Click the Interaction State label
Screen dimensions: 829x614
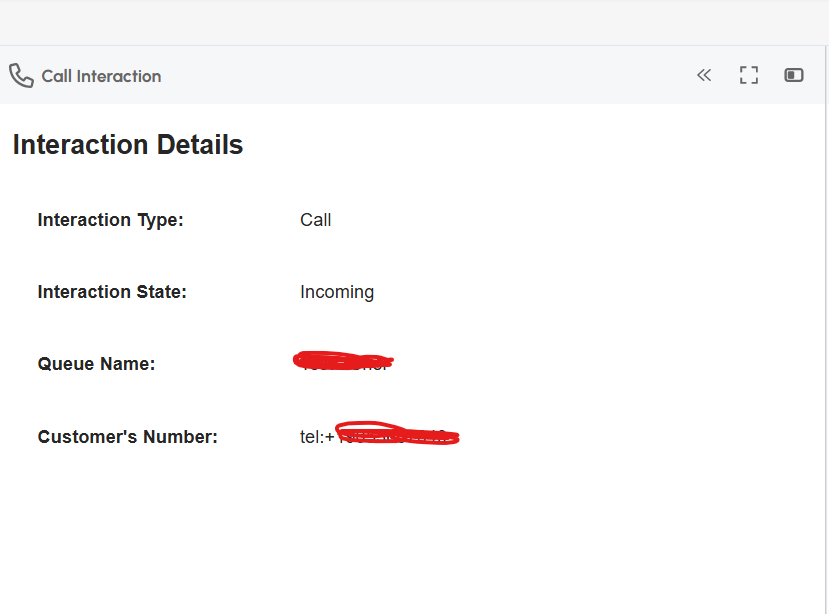[112, 292]
